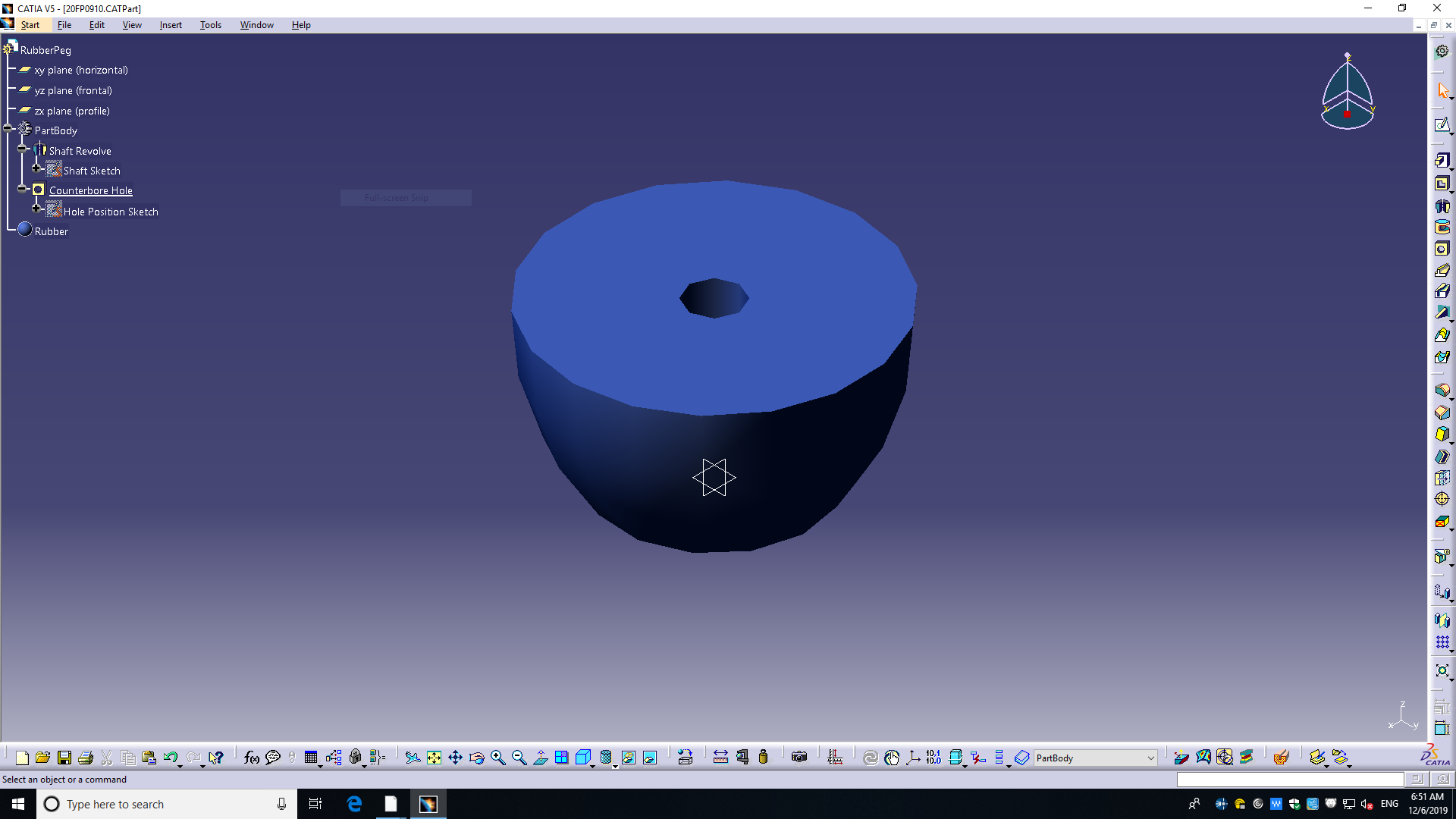Open the Tools menu
1456x819 pixels.
click(210, 25)
